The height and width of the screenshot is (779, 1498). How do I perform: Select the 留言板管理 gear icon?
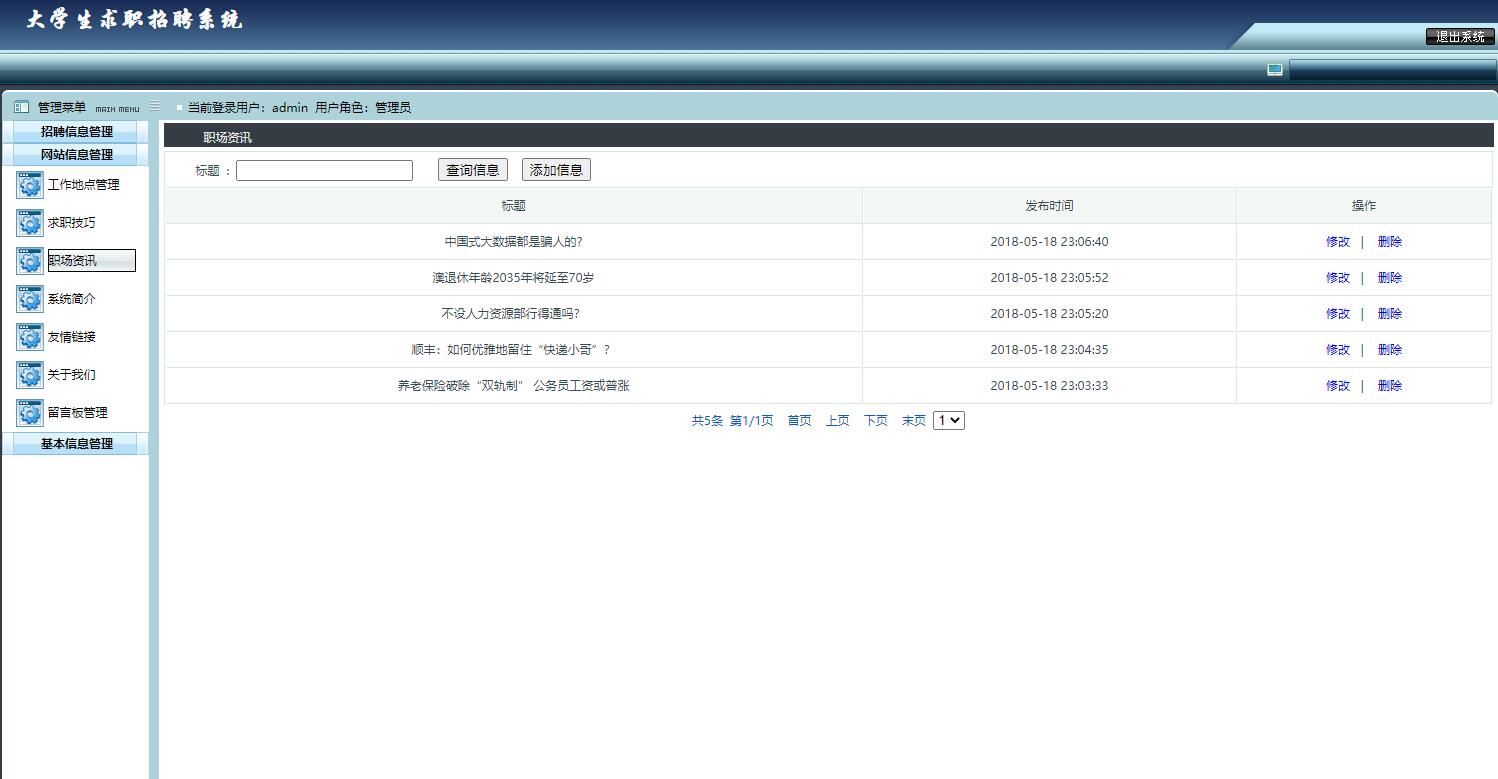pos(29,412)
